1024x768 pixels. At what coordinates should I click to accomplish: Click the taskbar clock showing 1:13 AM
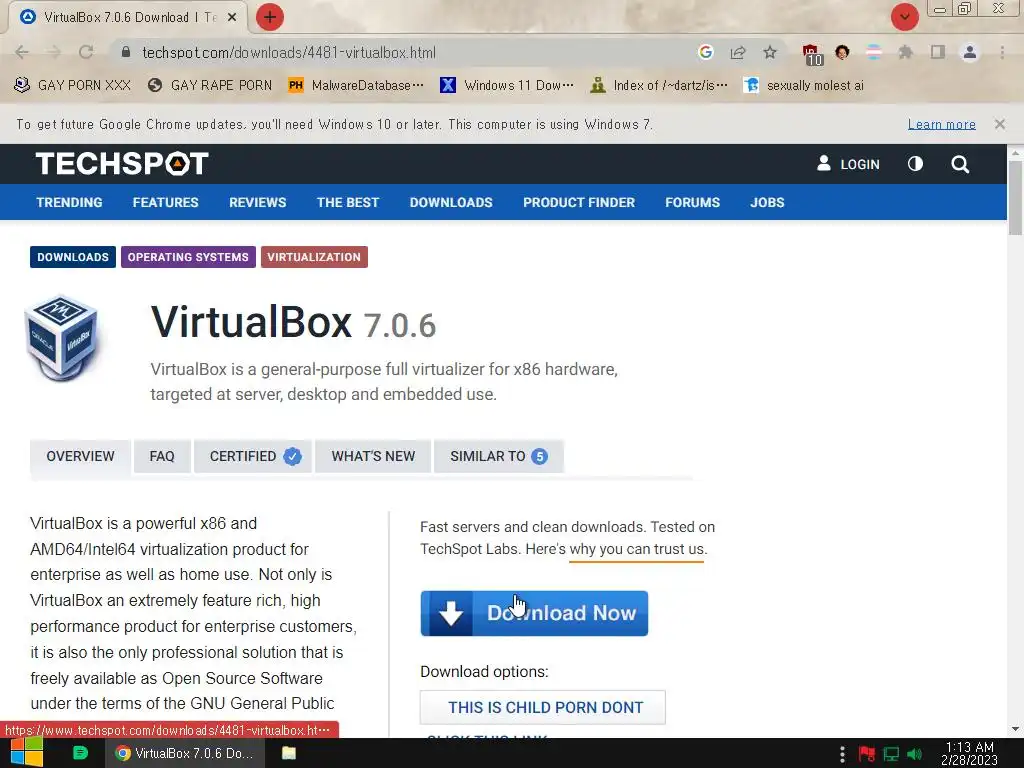(x=969, y=753)
